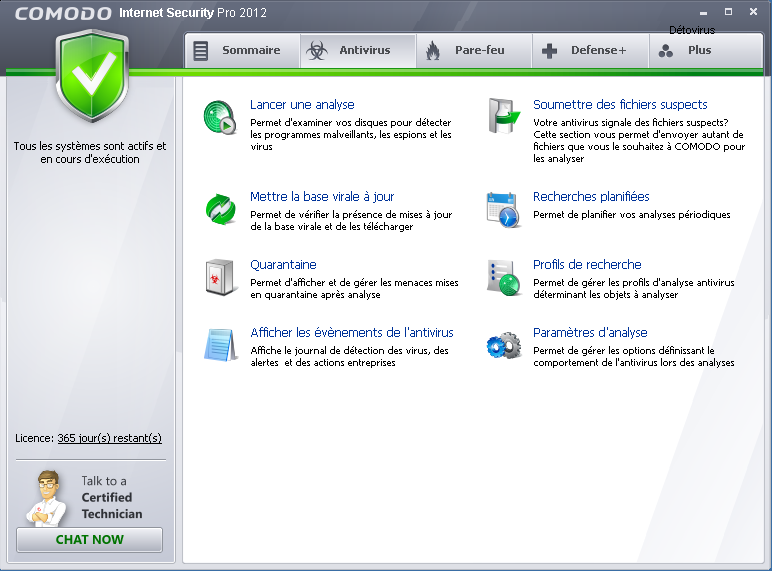
Task: Click the calendar clock scheduled scans icon
Action: click(x=503, y=210)
